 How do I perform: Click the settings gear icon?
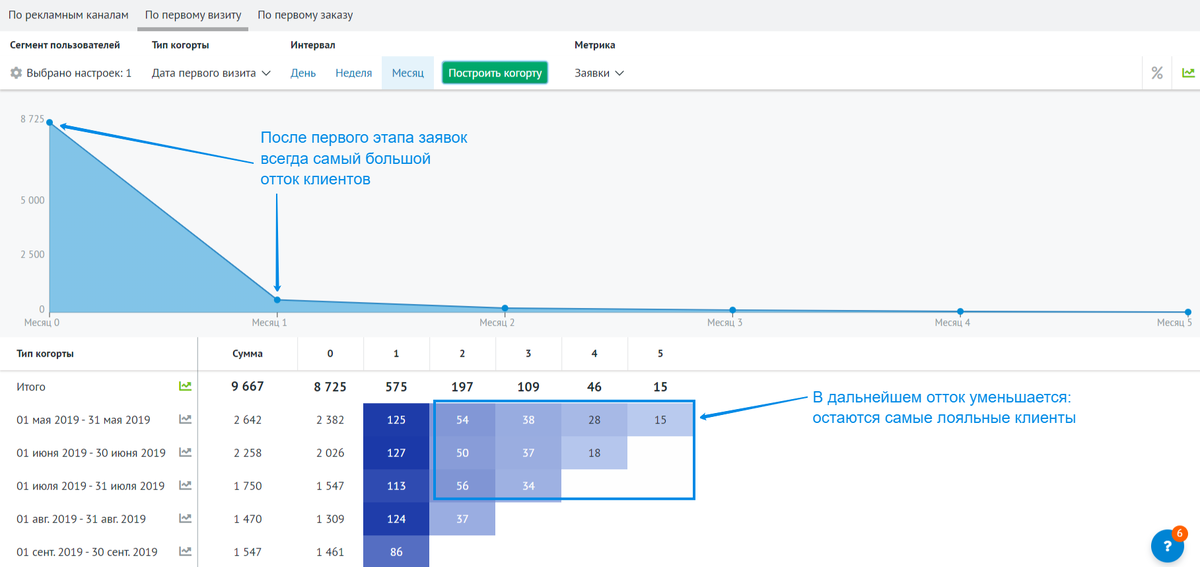[16, 73]
